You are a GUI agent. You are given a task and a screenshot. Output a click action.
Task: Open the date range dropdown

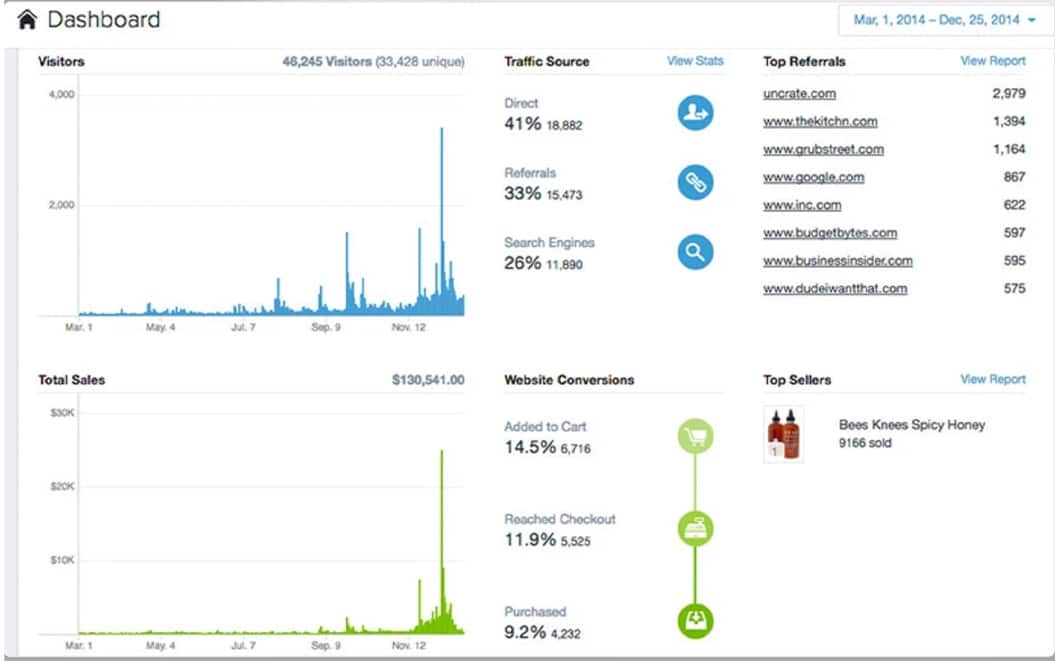pos(944,20)
